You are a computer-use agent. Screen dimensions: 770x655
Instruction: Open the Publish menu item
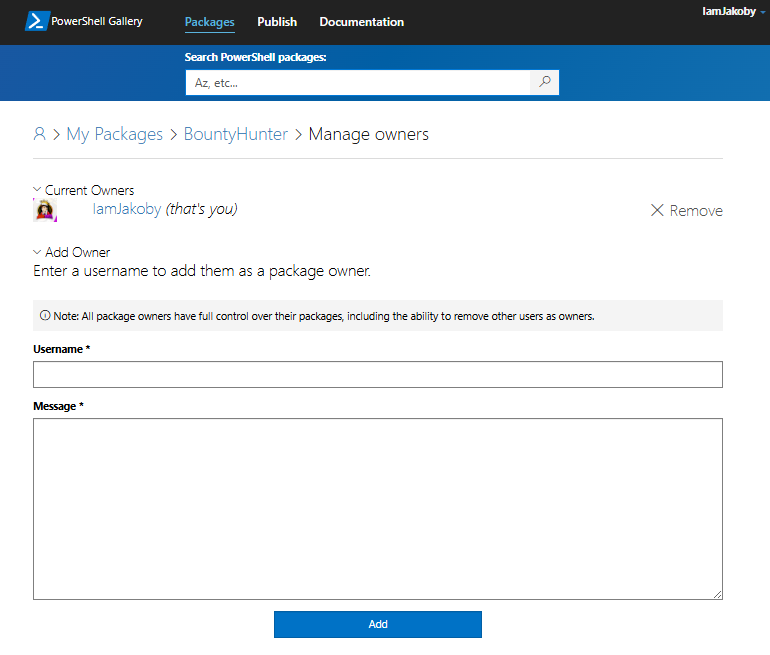click(x=277, y=22)
